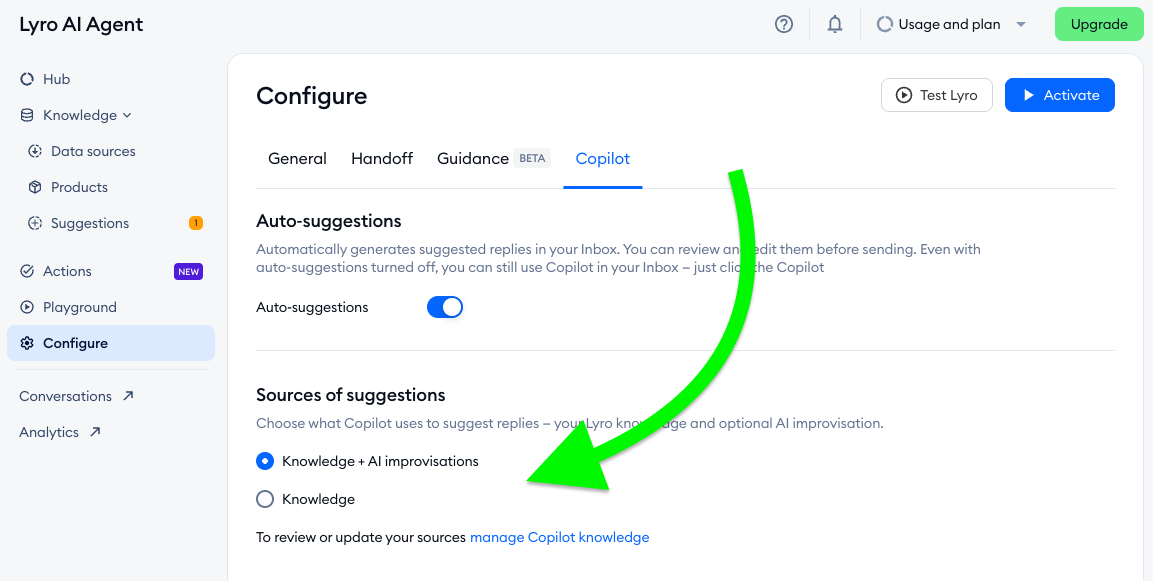Switch to the Guidance tab
1153x581 pixels.
(473, 158)
